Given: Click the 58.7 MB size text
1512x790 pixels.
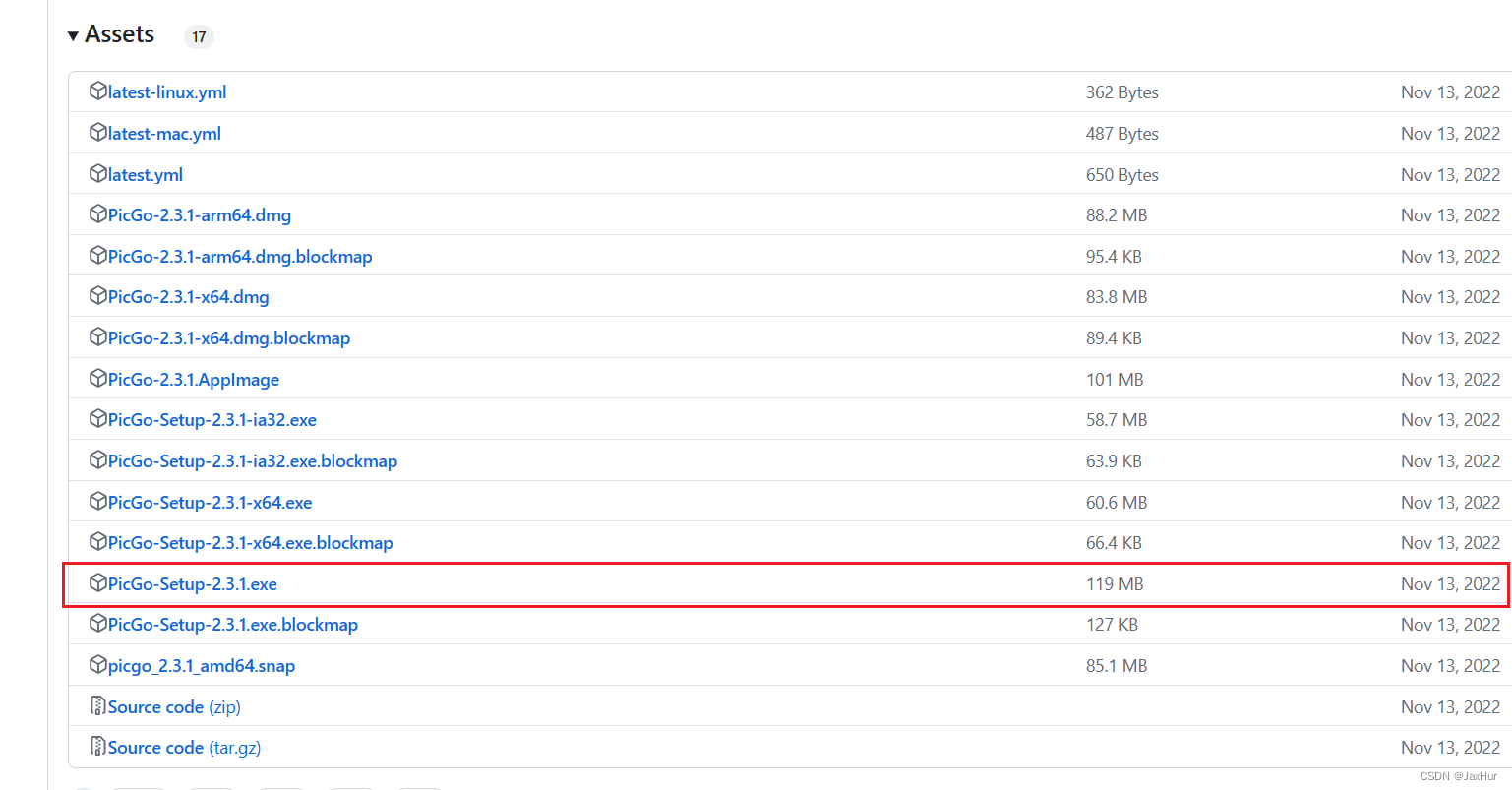Looking at the screenshot, I should [1117, 420].
